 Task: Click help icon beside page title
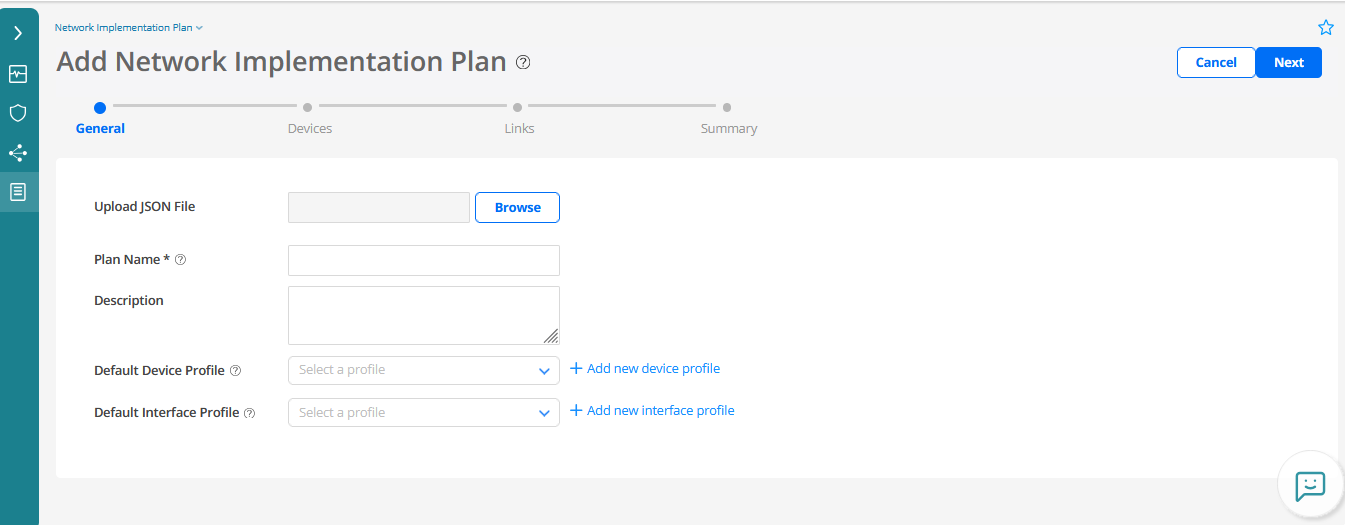coord(523,62)
